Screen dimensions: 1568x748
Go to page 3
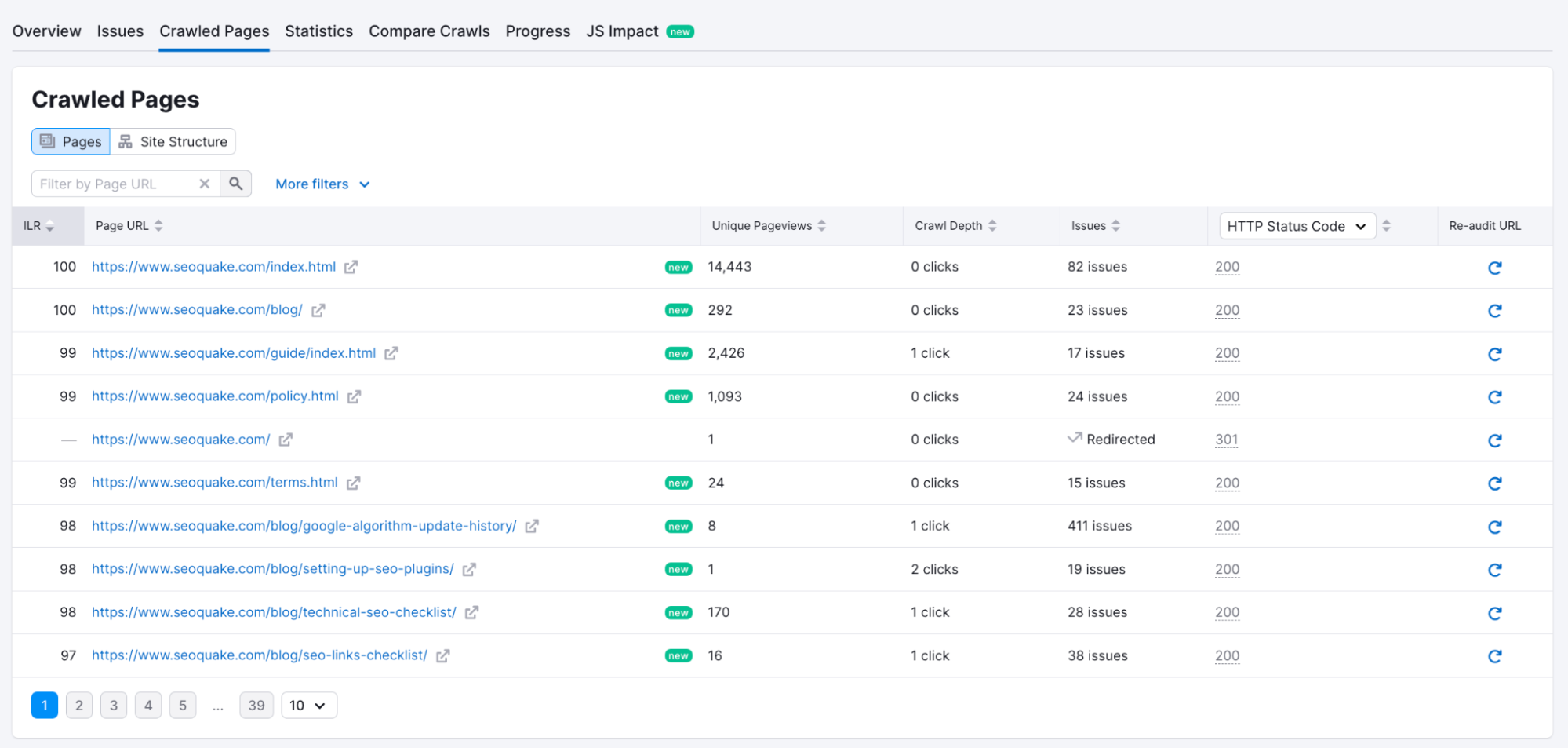point(114,705)
